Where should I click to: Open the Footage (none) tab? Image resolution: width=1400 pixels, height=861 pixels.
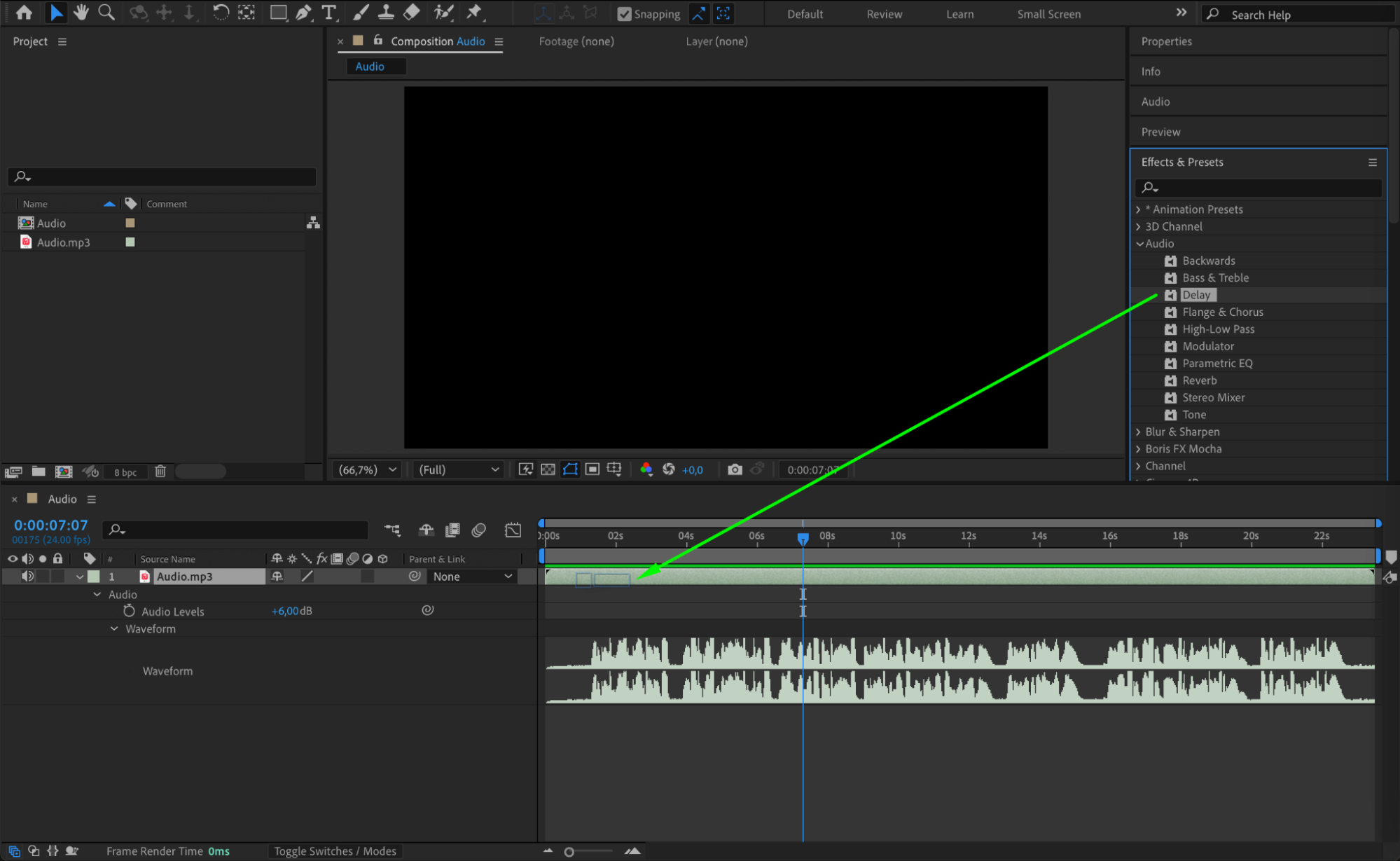(576, 41)
